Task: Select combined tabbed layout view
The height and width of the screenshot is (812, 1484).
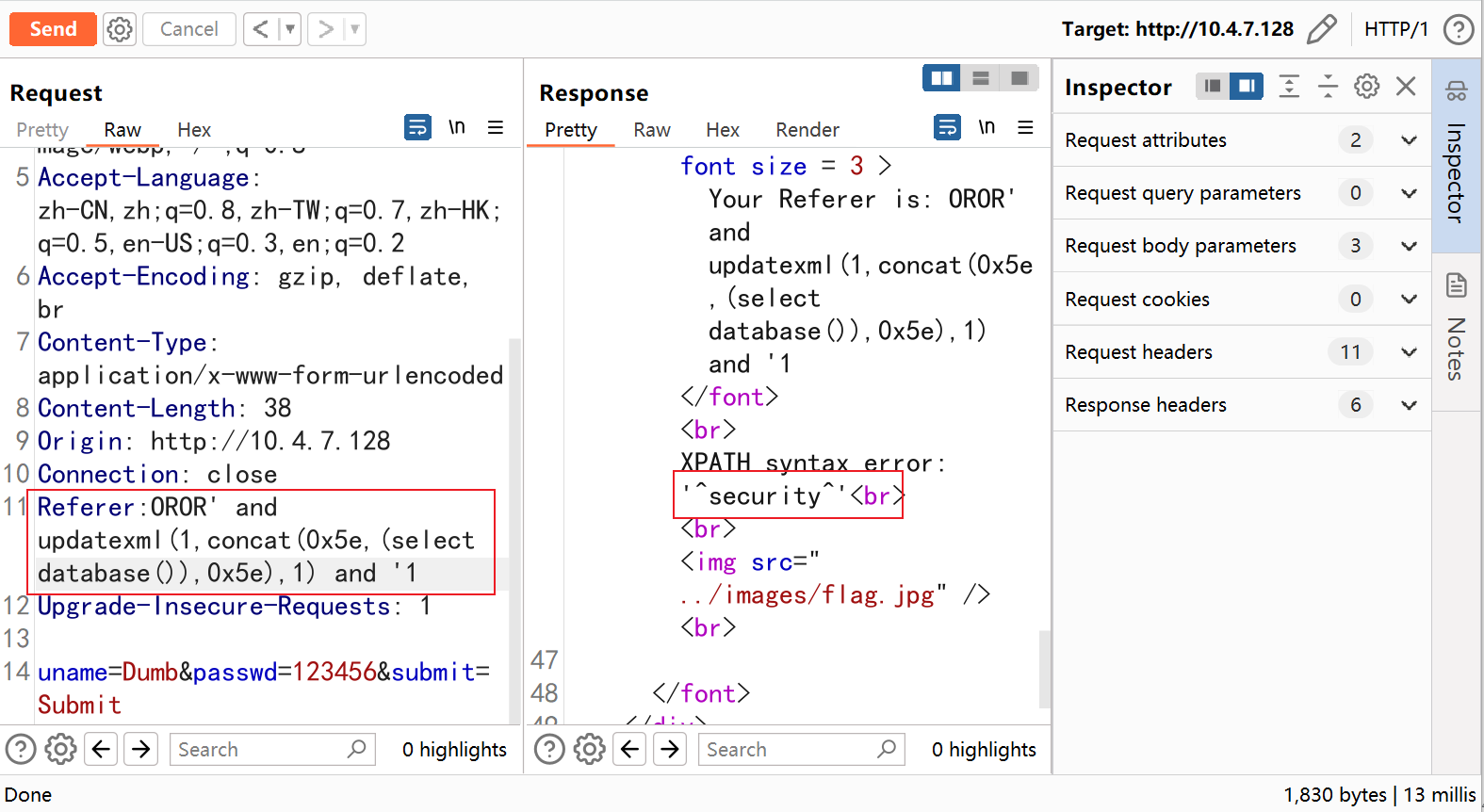Action: [1019, 78]
